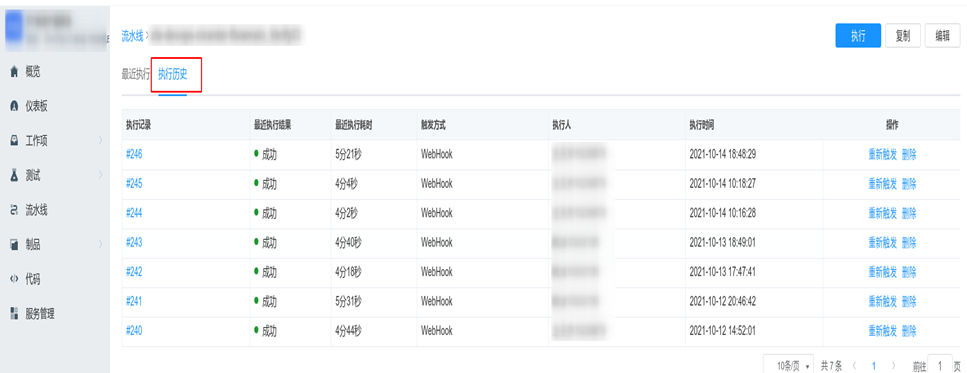Expand the 测试 submenu chevron

(x=101, y=176)
